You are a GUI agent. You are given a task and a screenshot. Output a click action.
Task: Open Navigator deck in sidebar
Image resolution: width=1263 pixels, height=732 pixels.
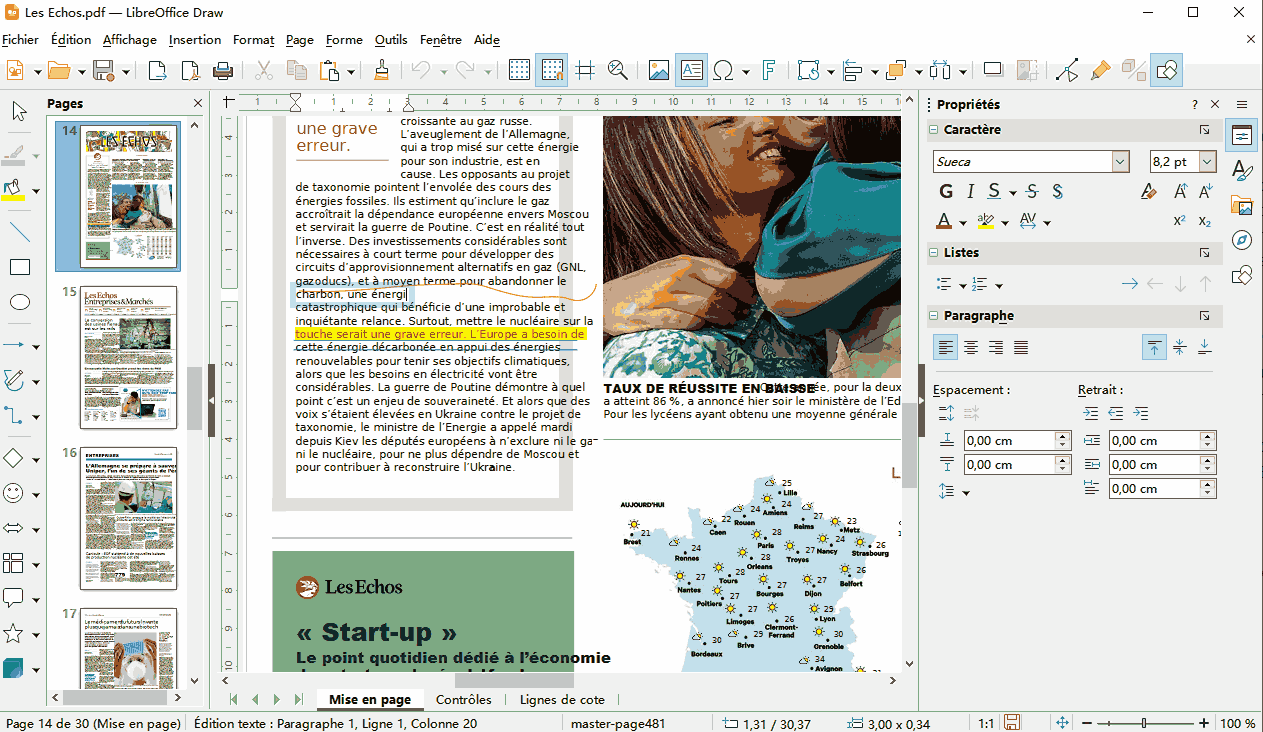[x=1242, y=240]
